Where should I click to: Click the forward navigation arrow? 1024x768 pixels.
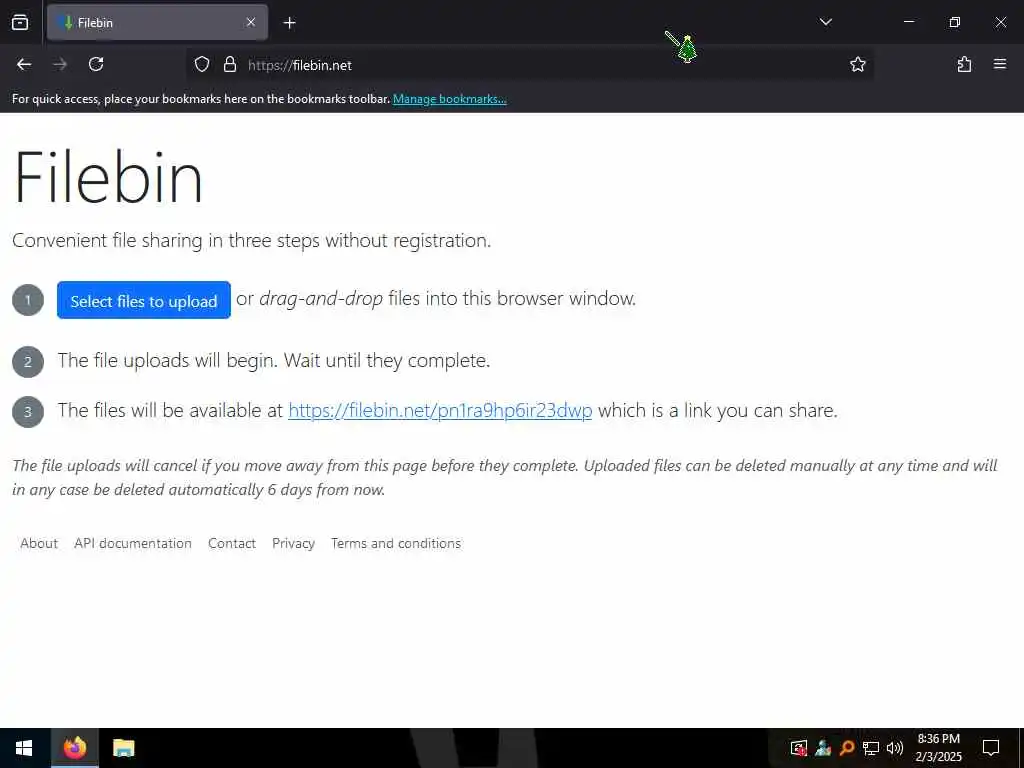tap(60, 64)
